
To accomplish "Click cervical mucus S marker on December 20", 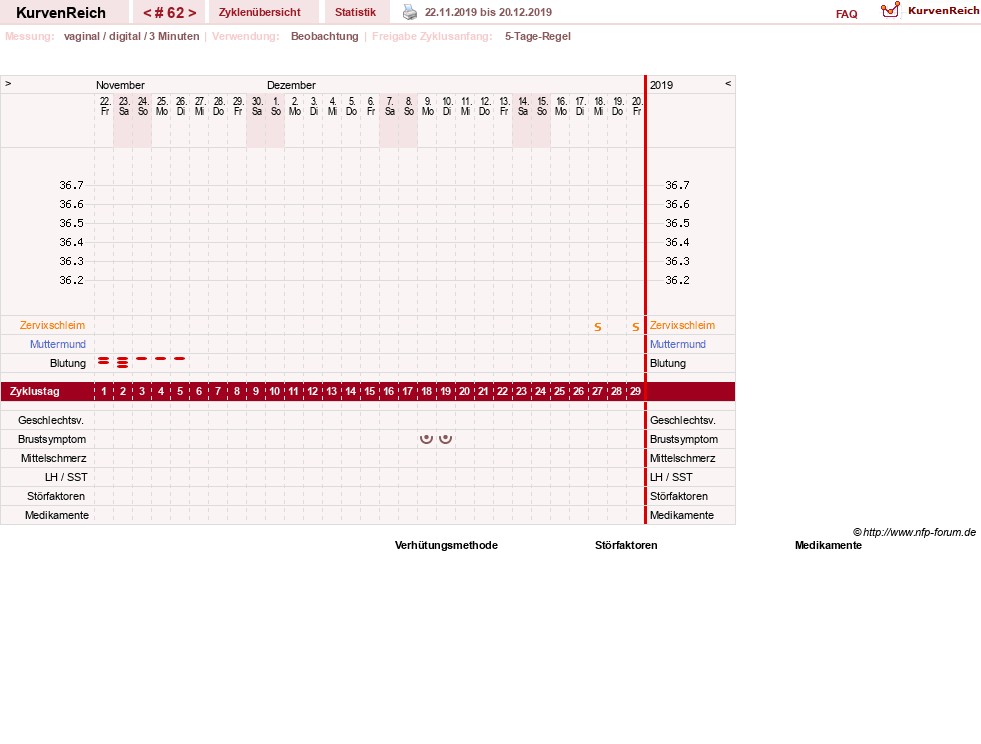I will [x=636, y=327].
